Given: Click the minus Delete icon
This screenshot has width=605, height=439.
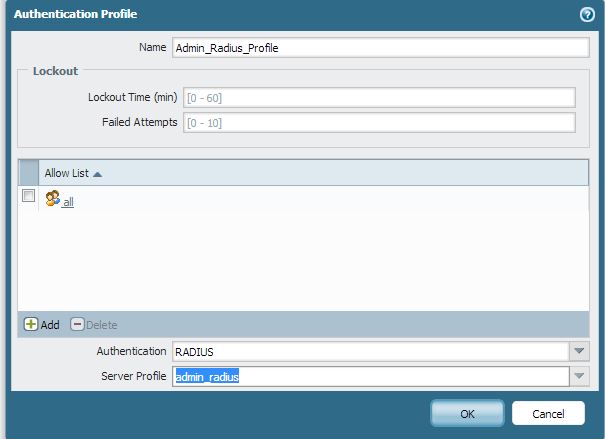Looking at the screenshot, I should pos(77,324).
